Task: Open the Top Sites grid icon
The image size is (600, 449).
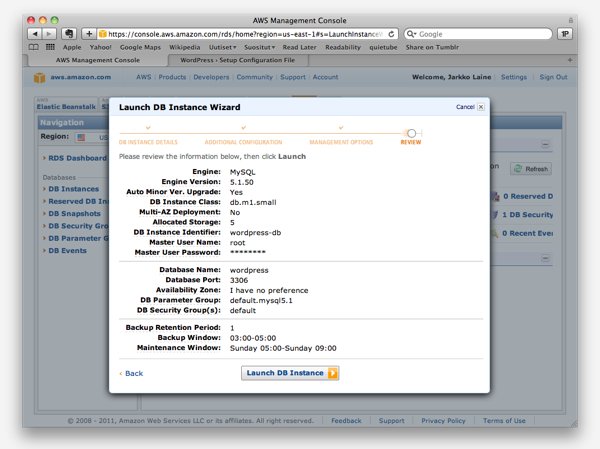Action: [50, 46]
